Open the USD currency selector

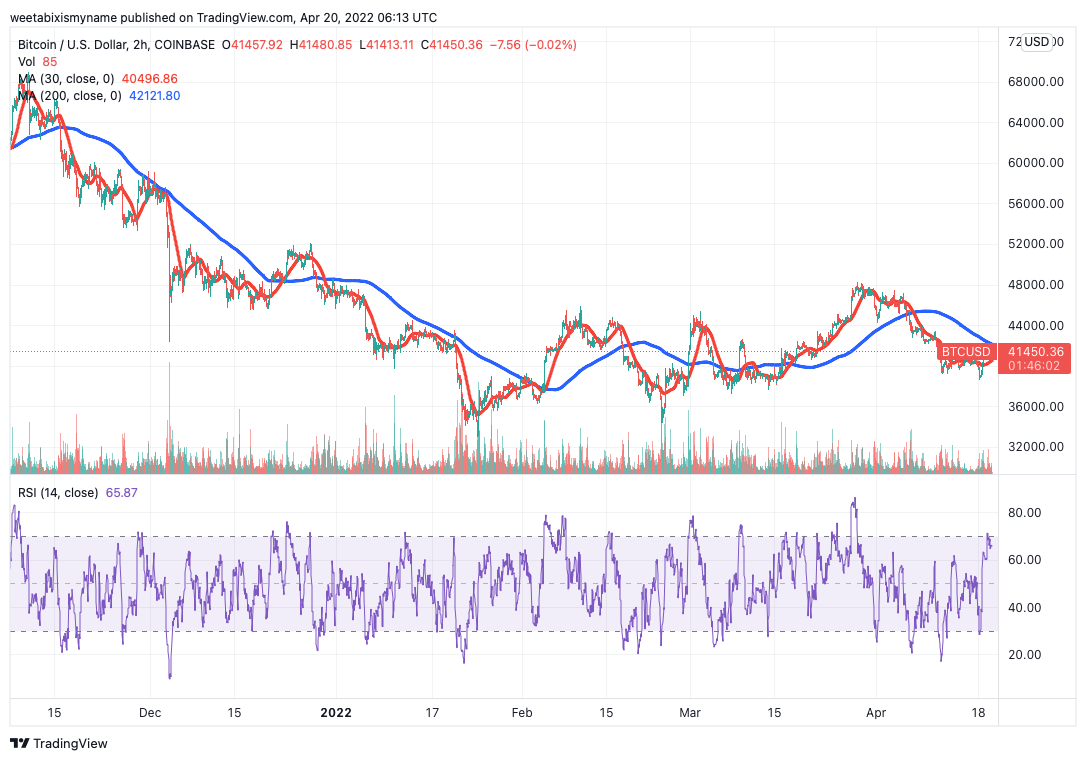click(1036, 42)
